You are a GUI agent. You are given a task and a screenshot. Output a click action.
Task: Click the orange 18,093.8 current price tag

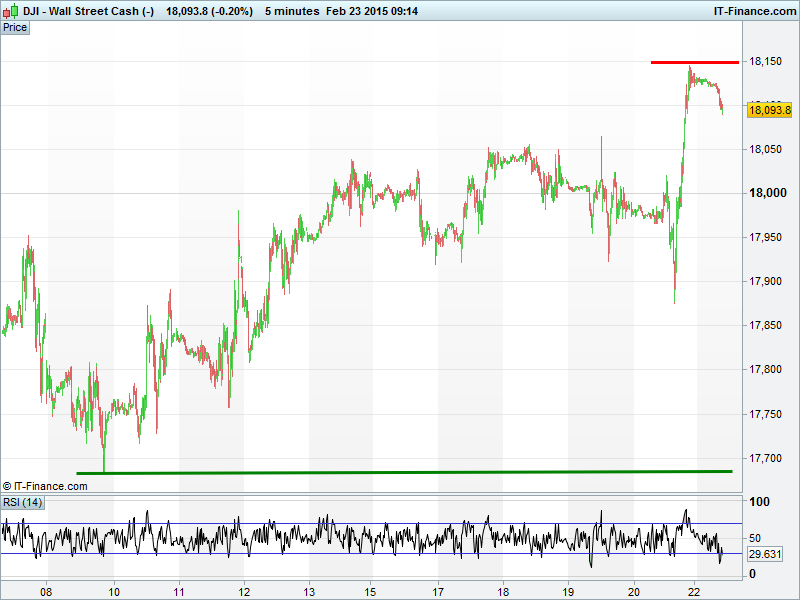(769, 110)
